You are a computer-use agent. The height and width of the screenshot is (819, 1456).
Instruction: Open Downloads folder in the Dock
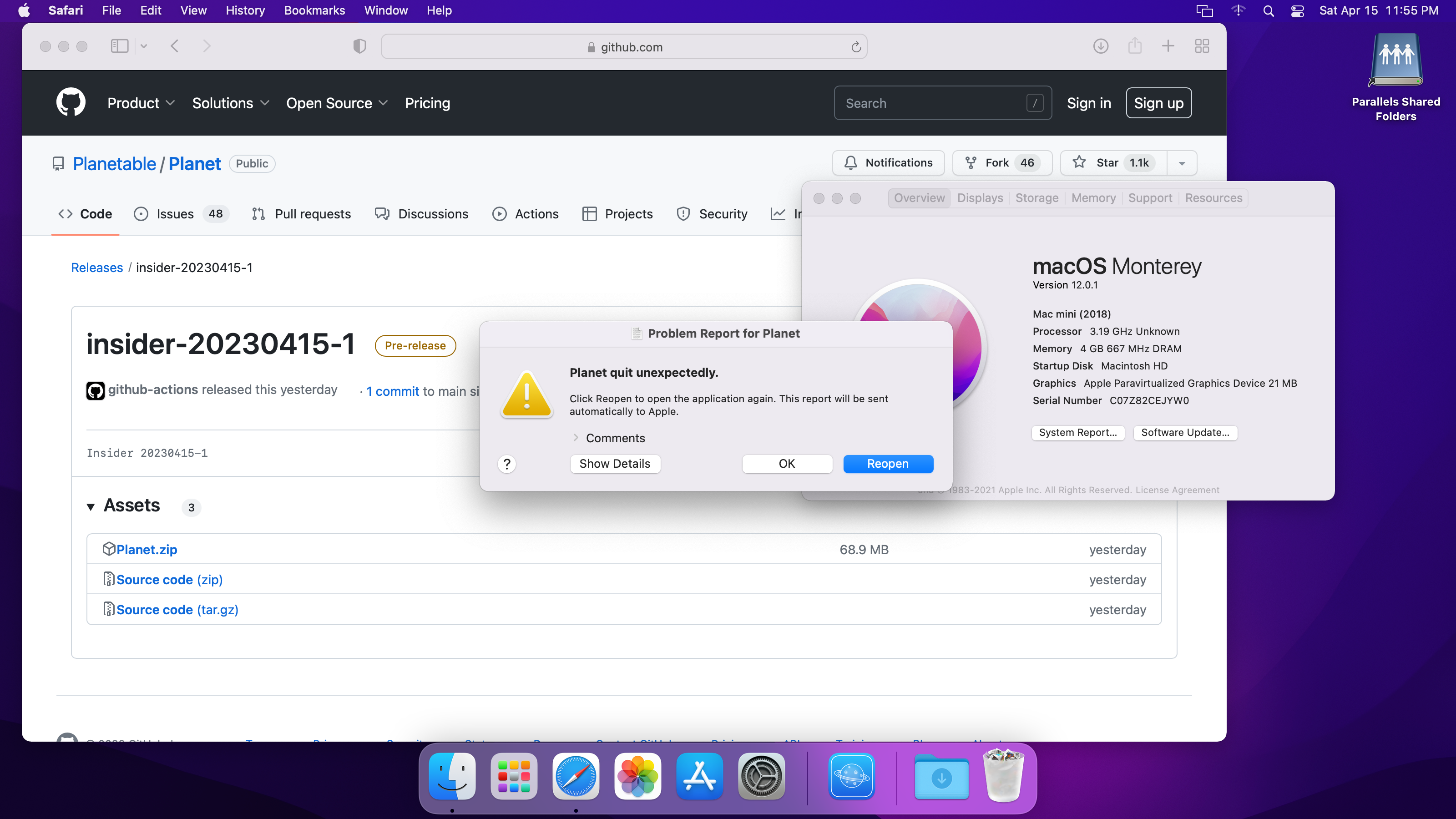click(942, 776)
